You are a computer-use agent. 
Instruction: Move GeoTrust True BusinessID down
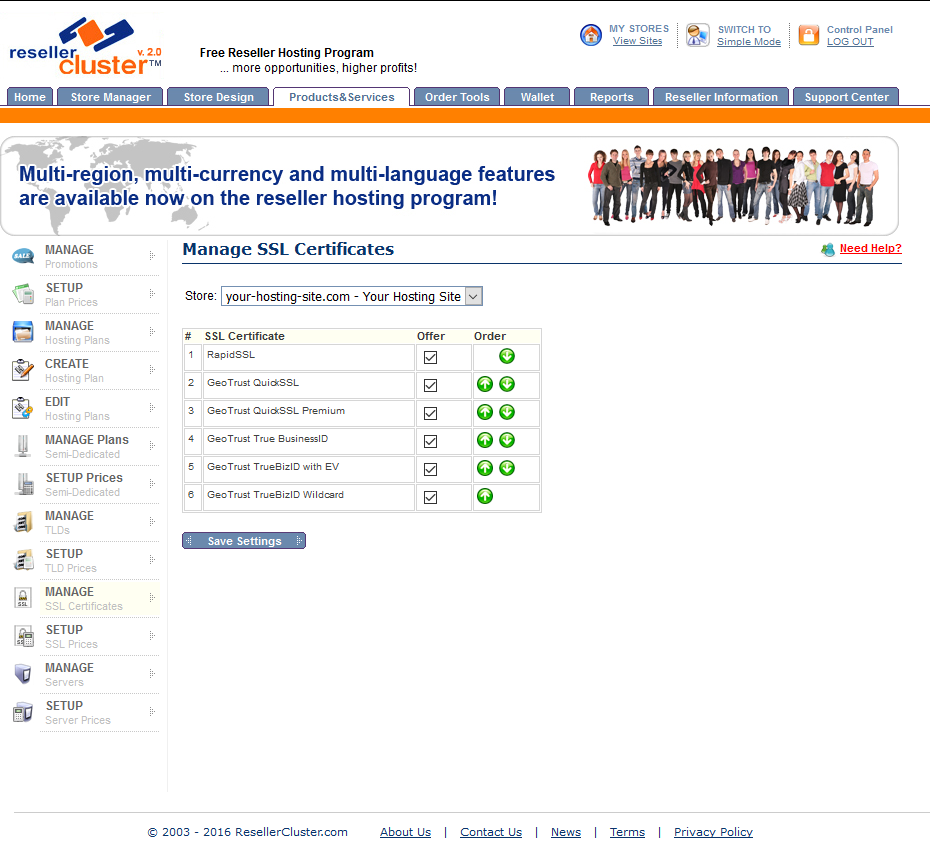[507, 440]
